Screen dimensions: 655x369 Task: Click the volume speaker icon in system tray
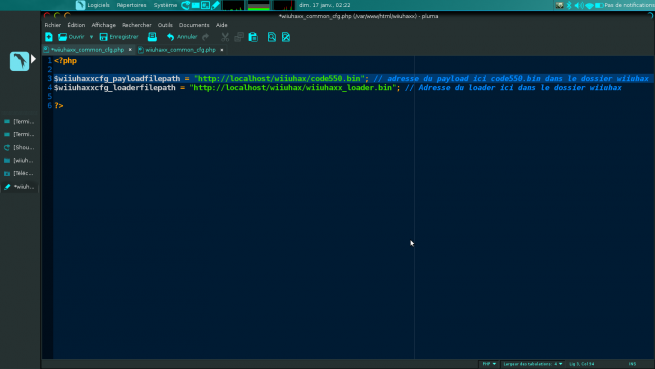[579, 5]
